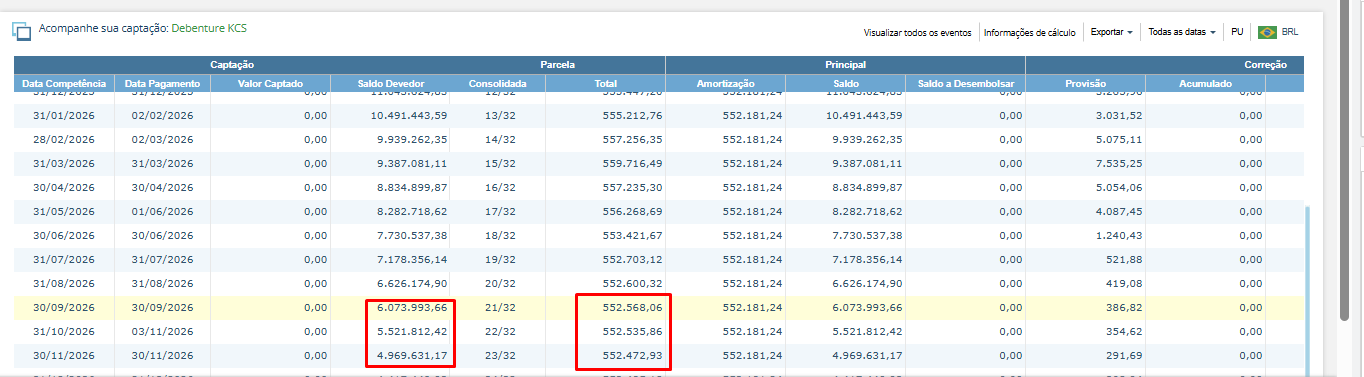Click the Saldo Devedor column header
The width and height of the screenshot is (1364, 377).
[x=390, y=83]
